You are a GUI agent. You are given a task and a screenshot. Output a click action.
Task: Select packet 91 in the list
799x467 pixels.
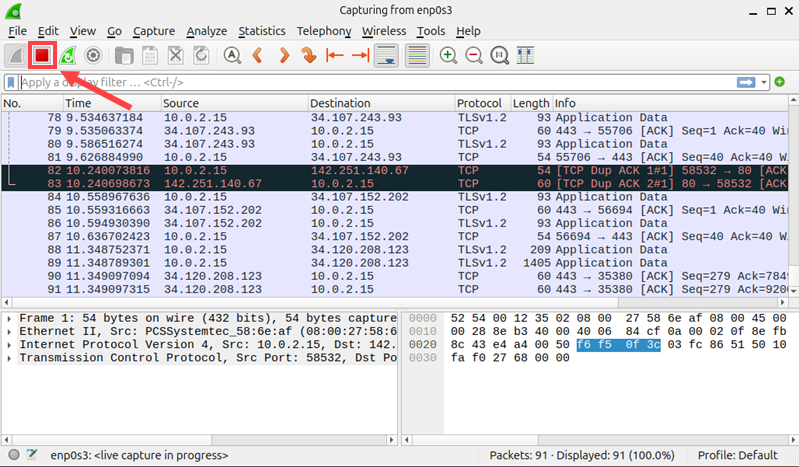[395, 290]
